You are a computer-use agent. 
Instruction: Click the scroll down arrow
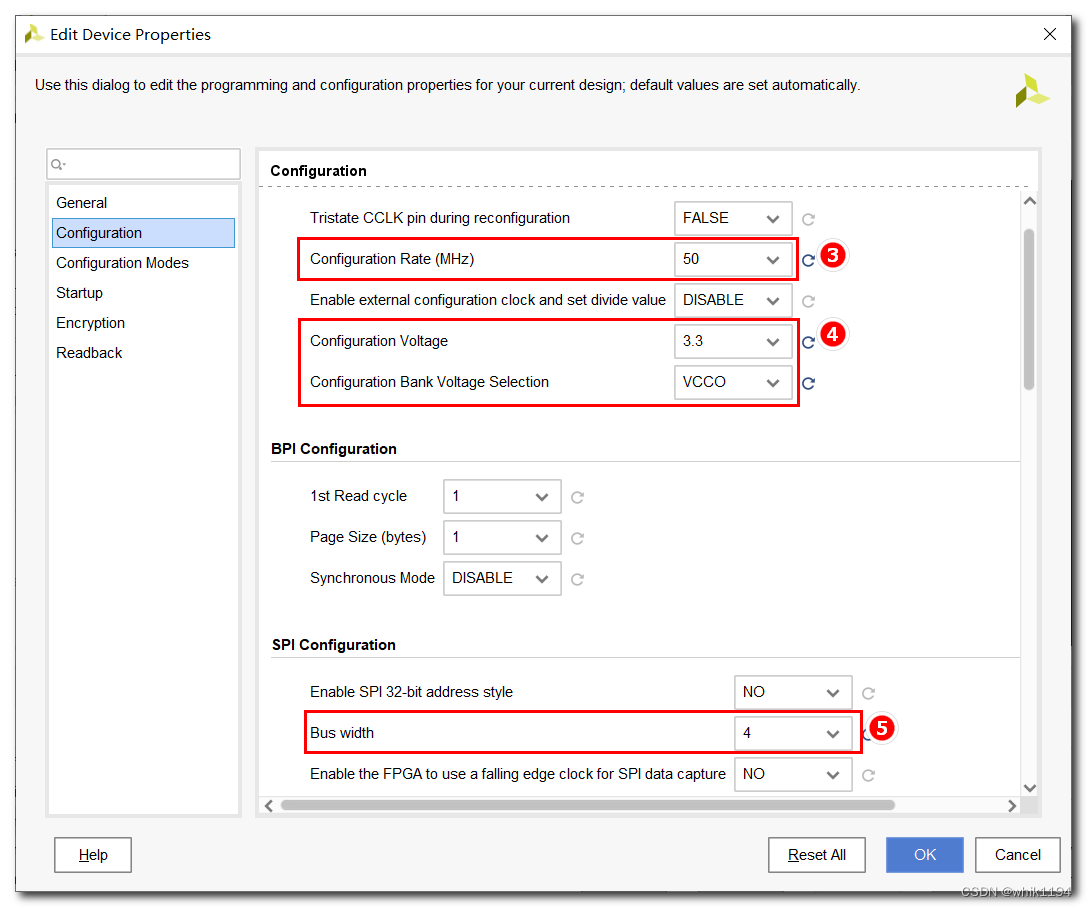1029,788
